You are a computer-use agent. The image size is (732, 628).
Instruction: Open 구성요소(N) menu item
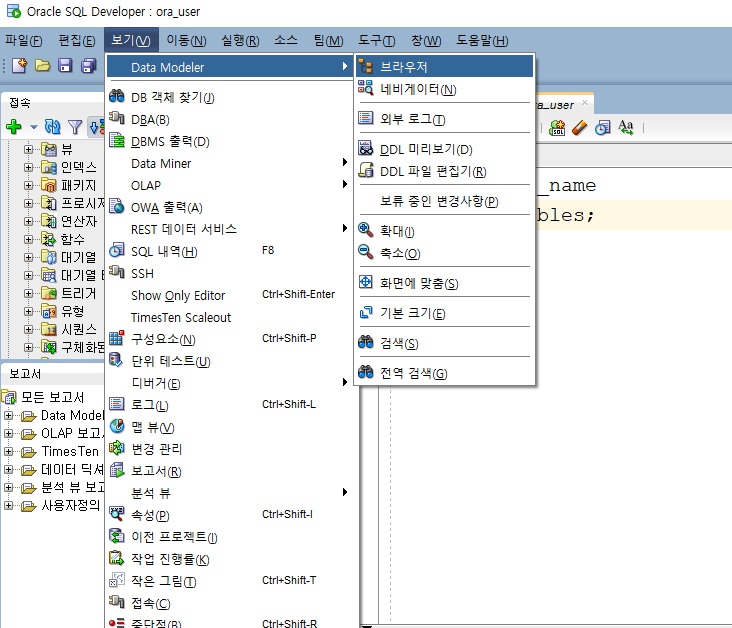[x=229, y=339]
